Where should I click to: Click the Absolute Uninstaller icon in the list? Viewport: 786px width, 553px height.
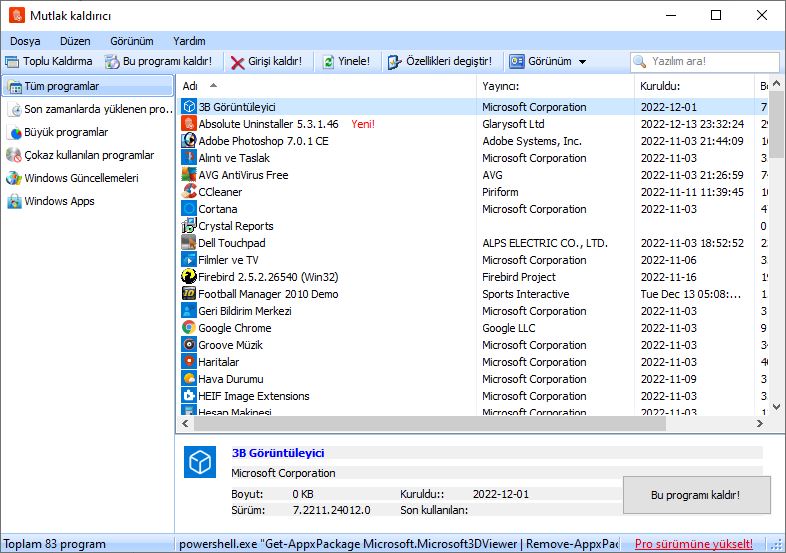[189, 124]
